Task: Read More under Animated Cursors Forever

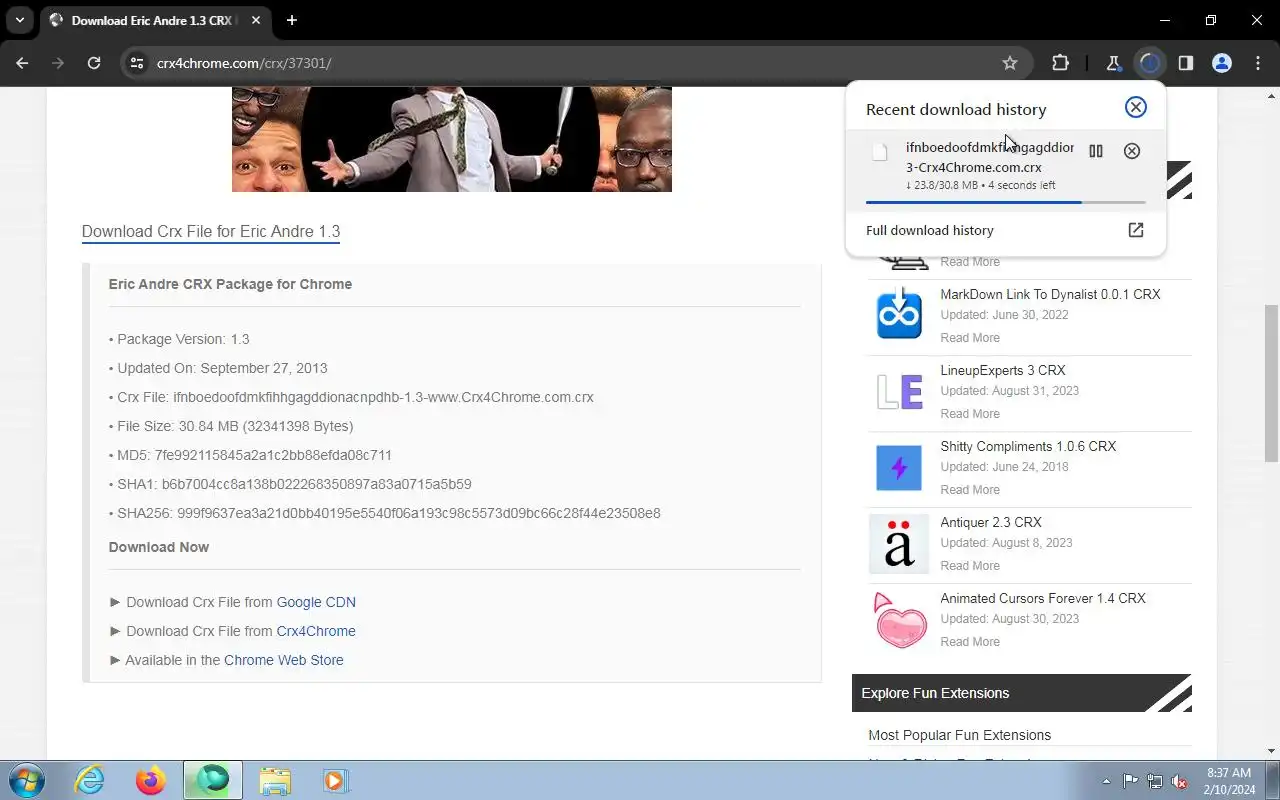Action: coord(970,642)
